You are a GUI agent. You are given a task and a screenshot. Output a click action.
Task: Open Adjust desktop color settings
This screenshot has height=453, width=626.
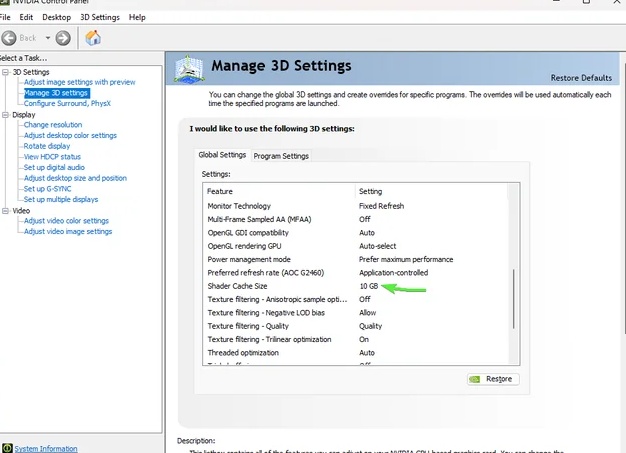(70, 135)
